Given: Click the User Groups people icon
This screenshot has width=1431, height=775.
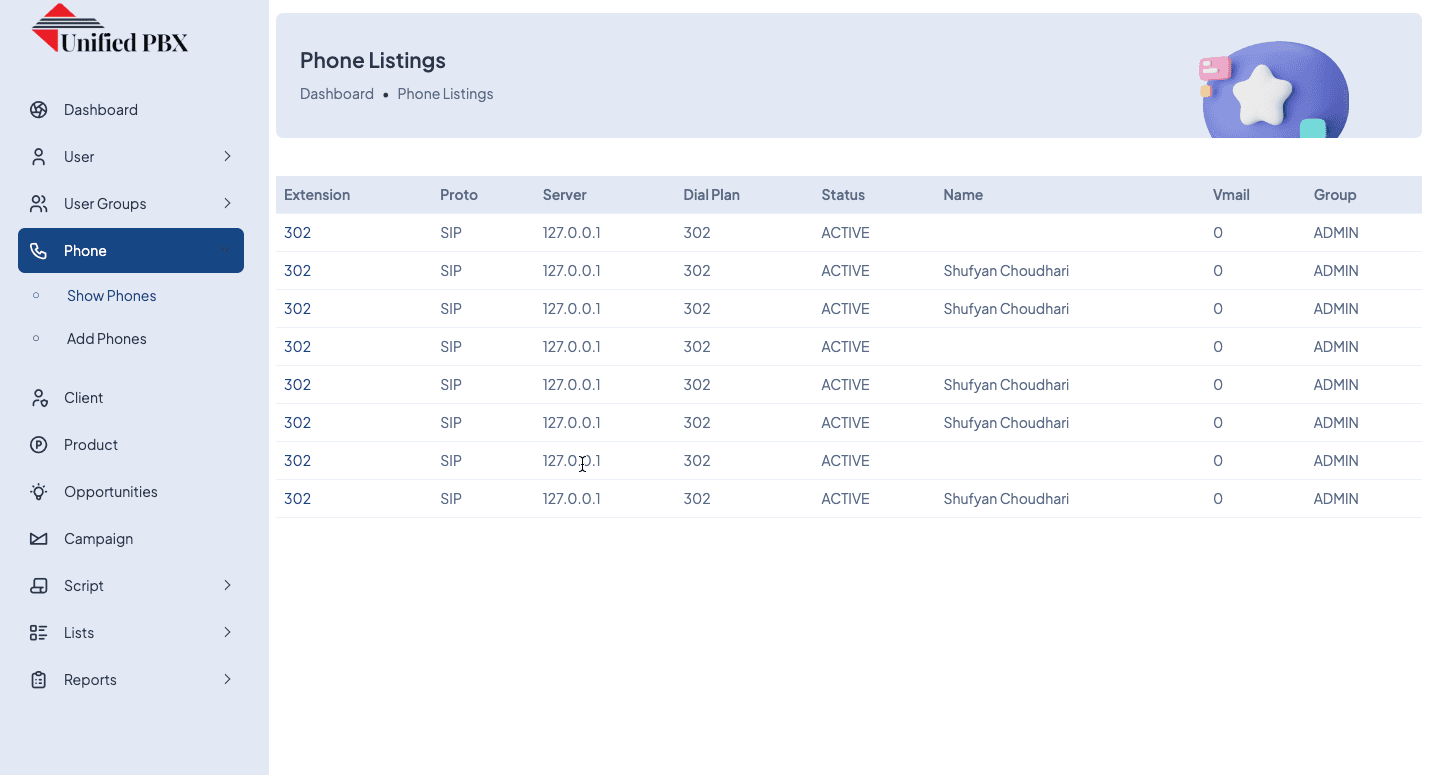Looking at the screenshot, I should [39, 204].
